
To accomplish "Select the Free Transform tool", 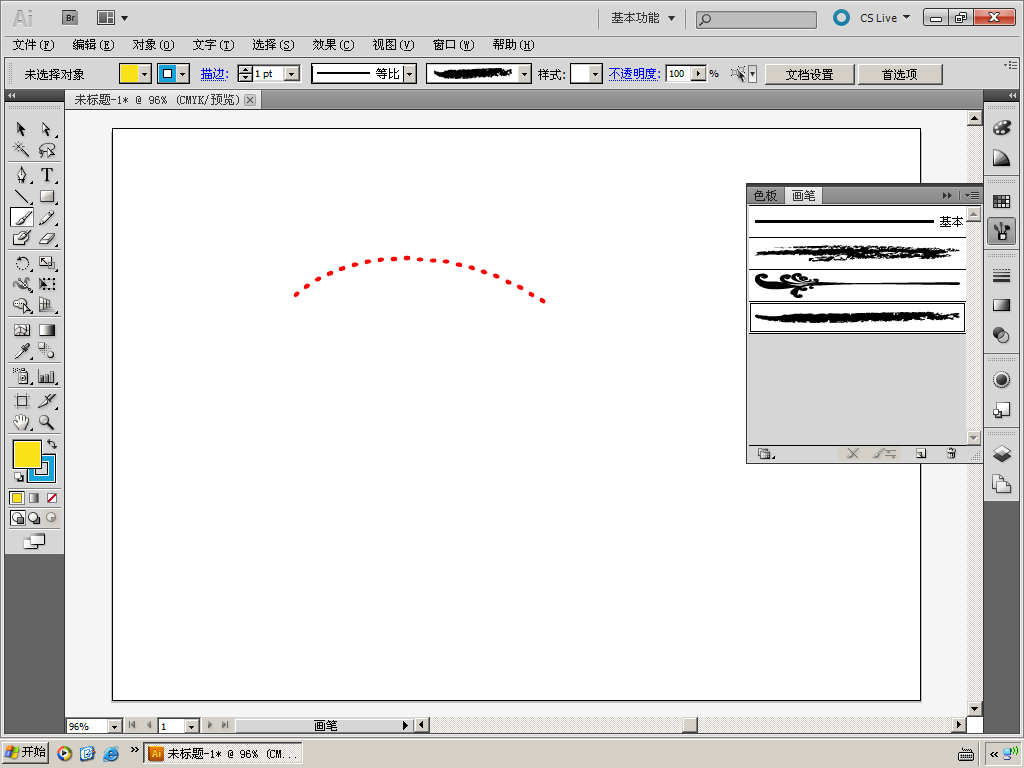I will (x=46, y=284).
